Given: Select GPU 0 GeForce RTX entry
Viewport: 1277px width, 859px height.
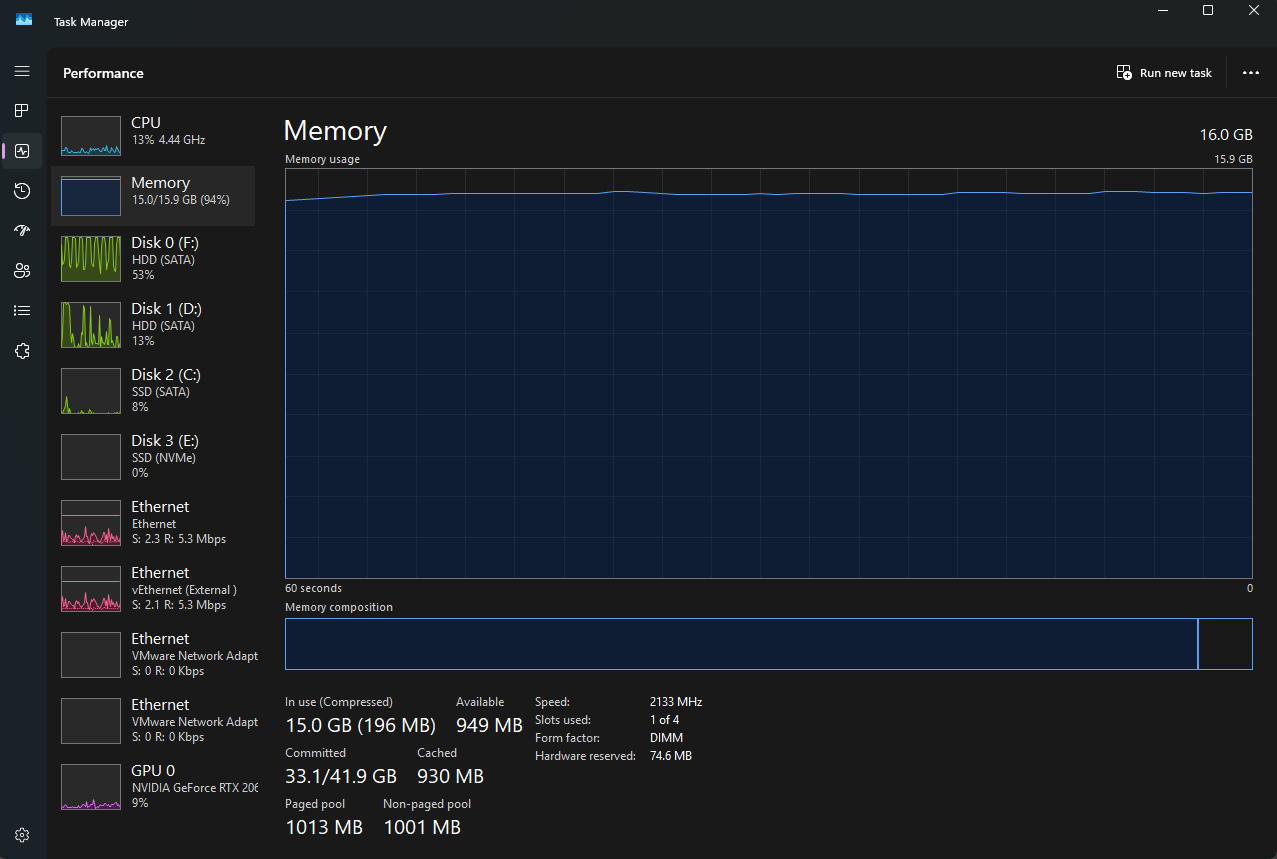Looking at the screenshot, I should [153, 788].
